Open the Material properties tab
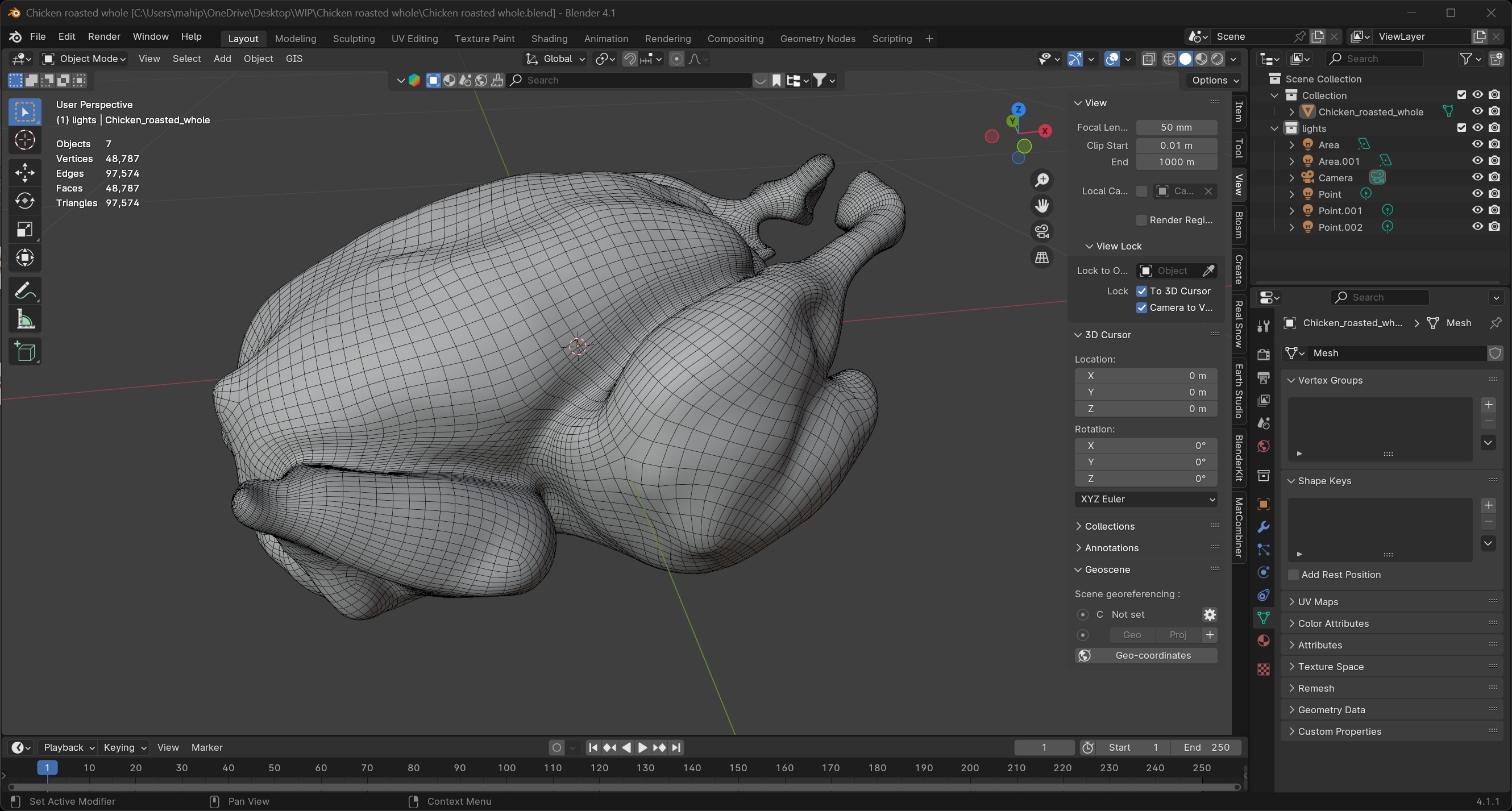 tap(1263, 641)
